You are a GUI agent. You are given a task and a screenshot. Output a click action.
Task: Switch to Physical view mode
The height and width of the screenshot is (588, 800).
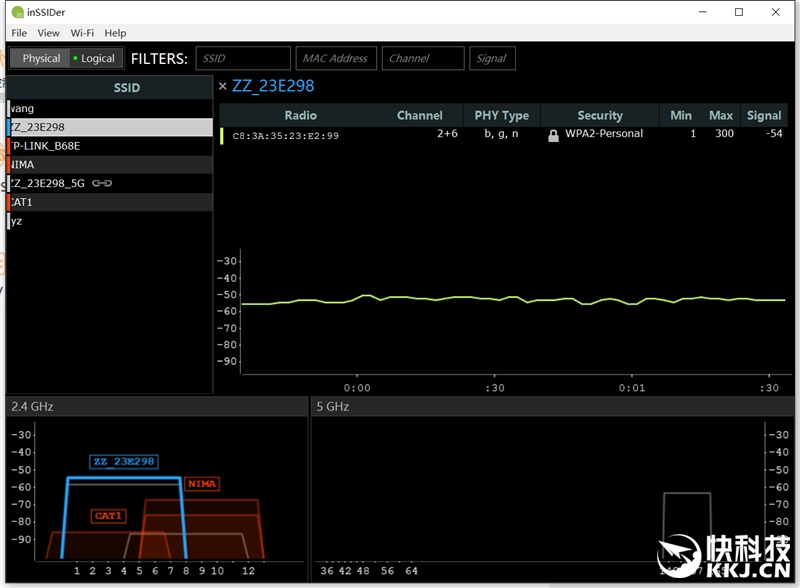coord(40,58)
